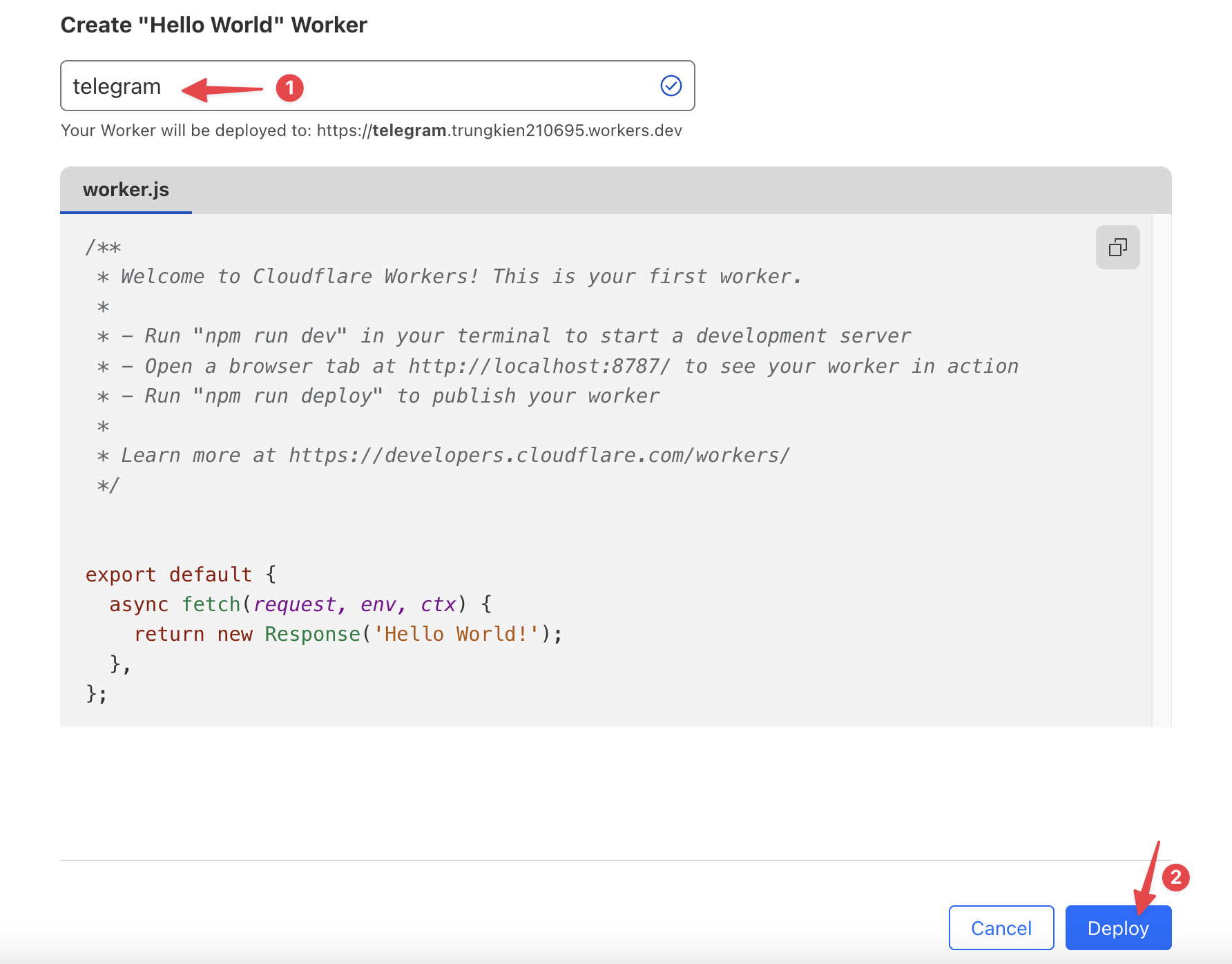Viewport: 1232px width, 964px height.
Task: Click the copy code icon
Action: pos(1117,247)
